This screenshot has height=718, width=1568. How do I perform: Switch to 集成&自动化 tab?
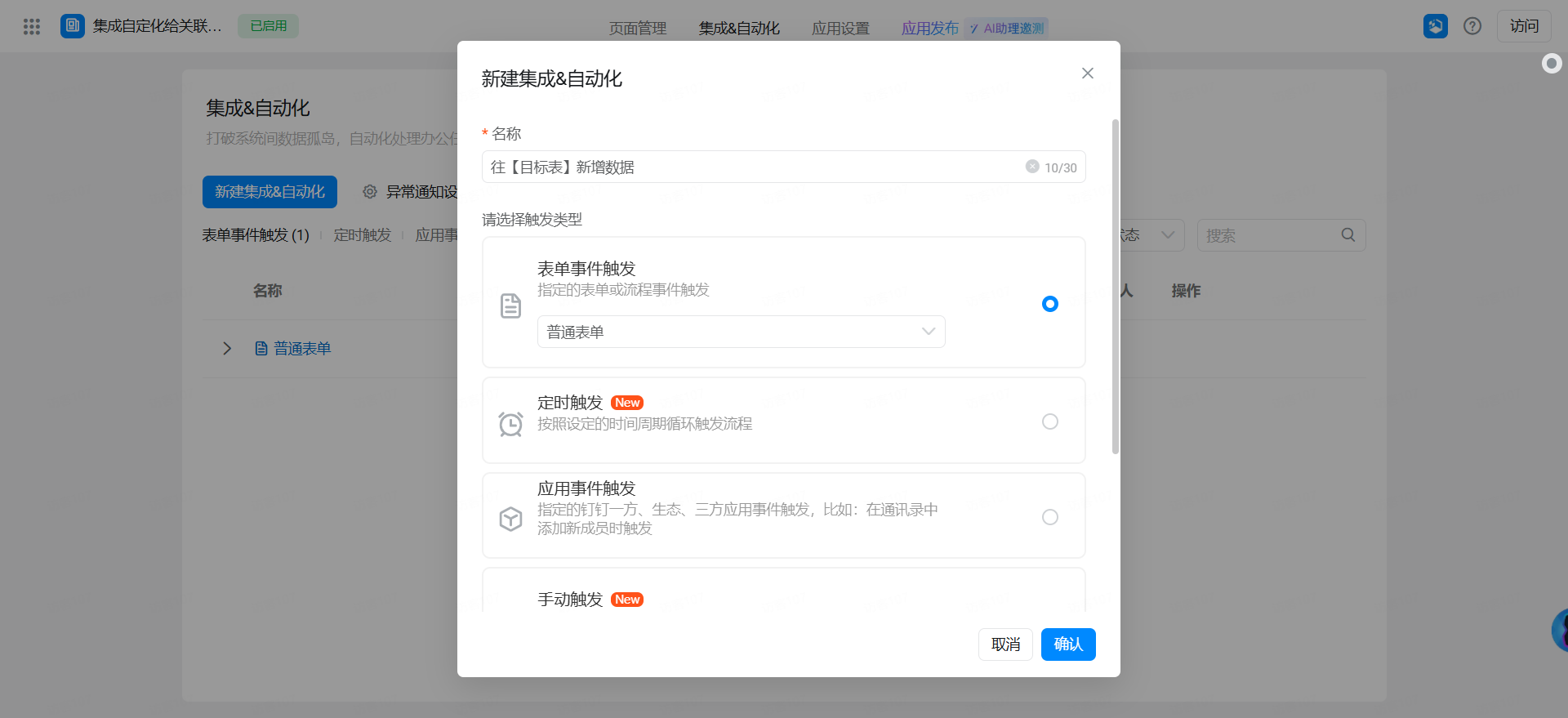tap(739, 29)
